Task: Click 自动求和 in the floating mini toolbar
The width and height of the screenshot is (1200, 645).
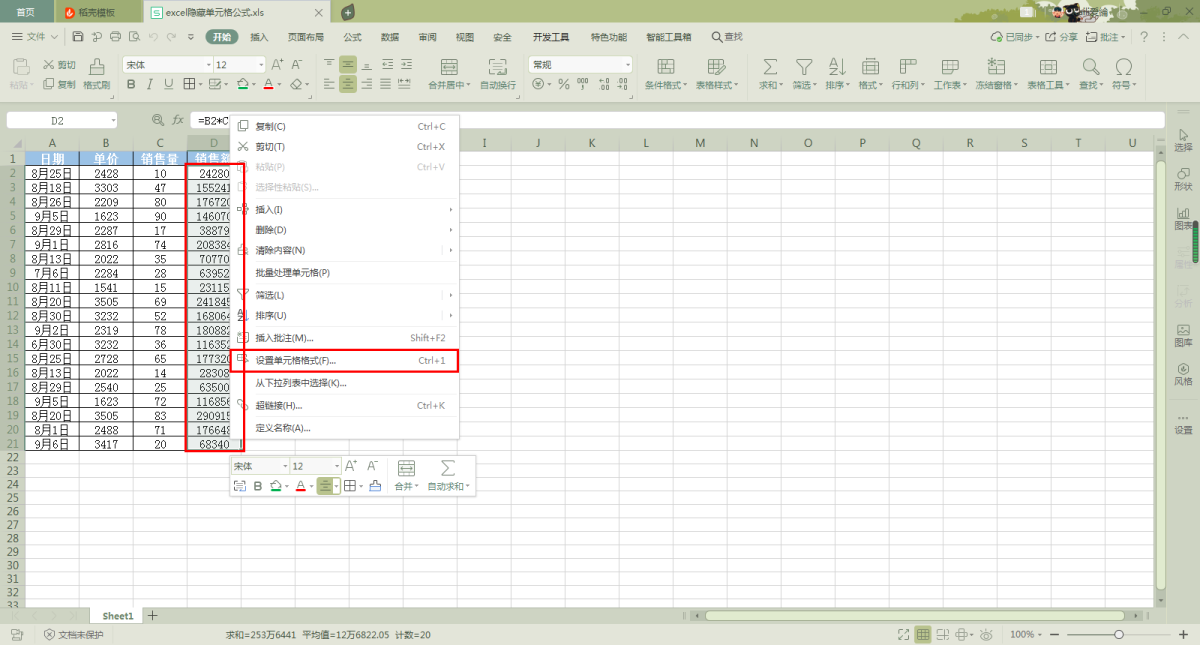Action: (x=448, y=487)
